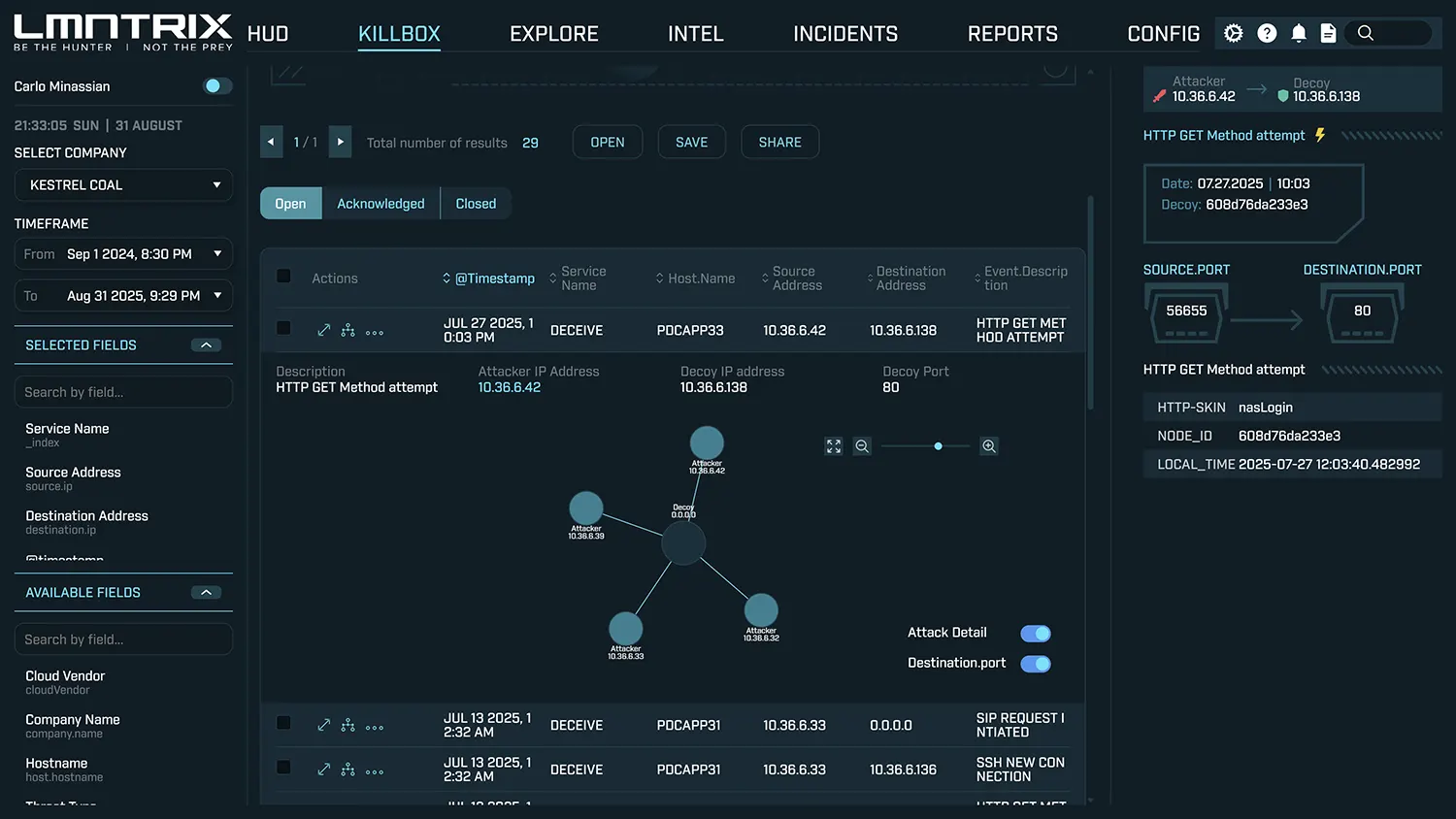Sort by the Service Name column
This screenshot has height=819, width=1456.
coord(578,278)
